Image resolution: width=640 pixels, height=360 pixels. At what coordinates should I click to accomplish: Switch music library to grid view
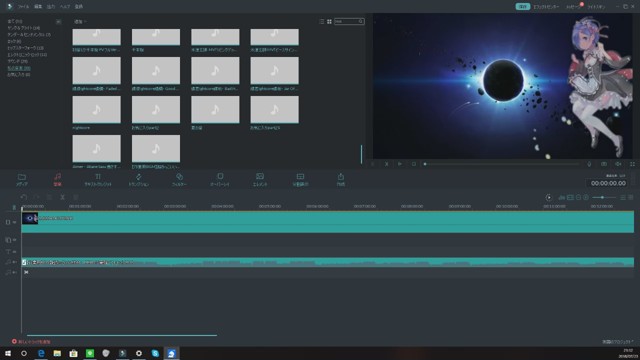pyautogui.click(x=329, y=21)
